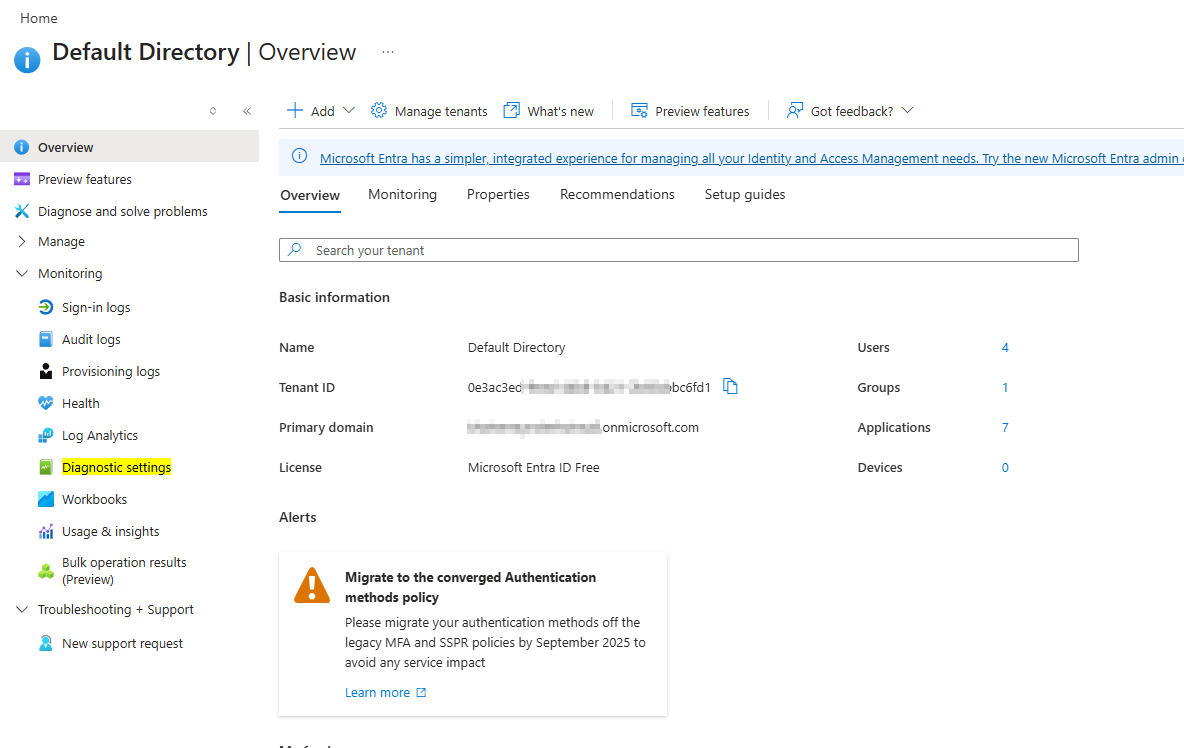Click the Default Directory header info icon
The image size is (1184, 748).
27,60
